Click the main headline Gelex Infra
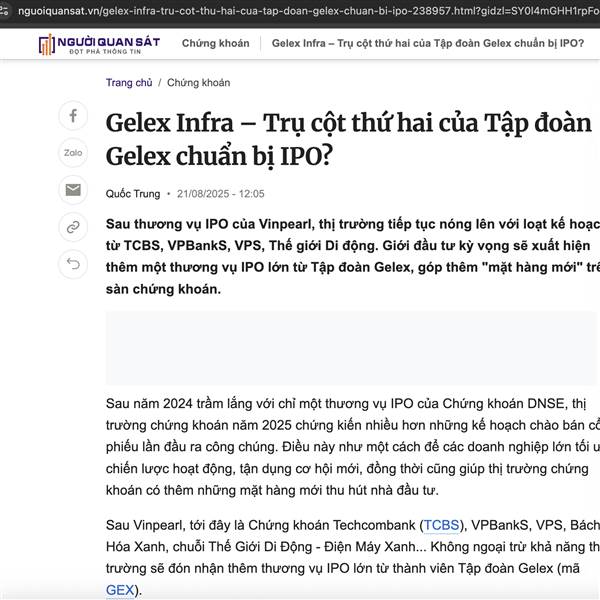The image size is (600, 600). [x=349, y=140]
